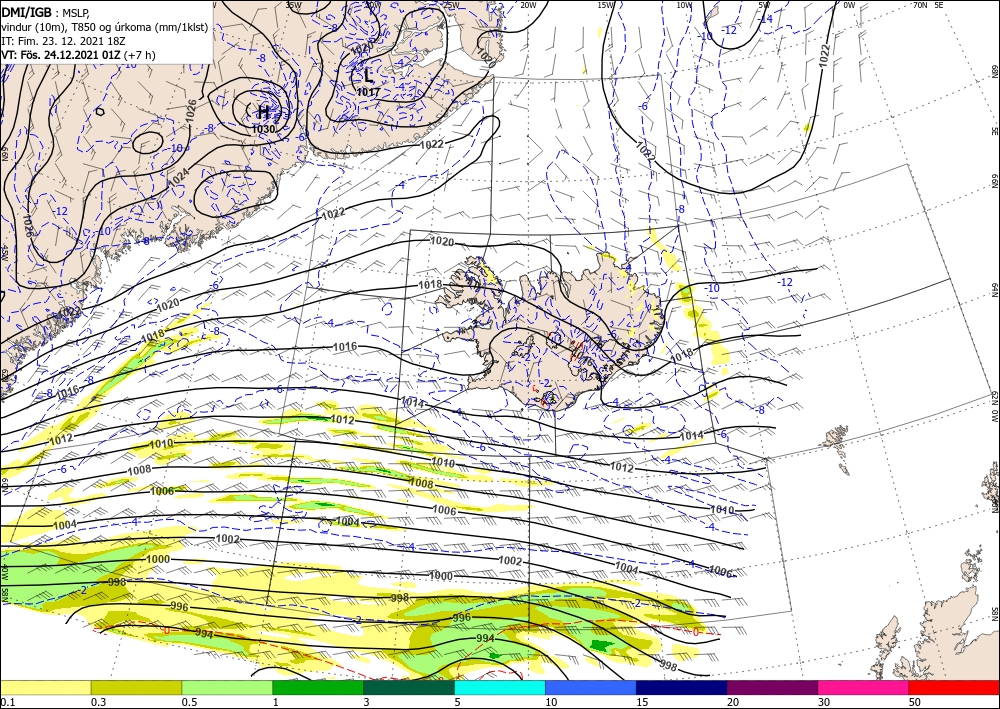Image resolution: width=1000 pixels, height=709 pixels.
Task: Click the '30' legend scale value
Action: pos(824,702)
